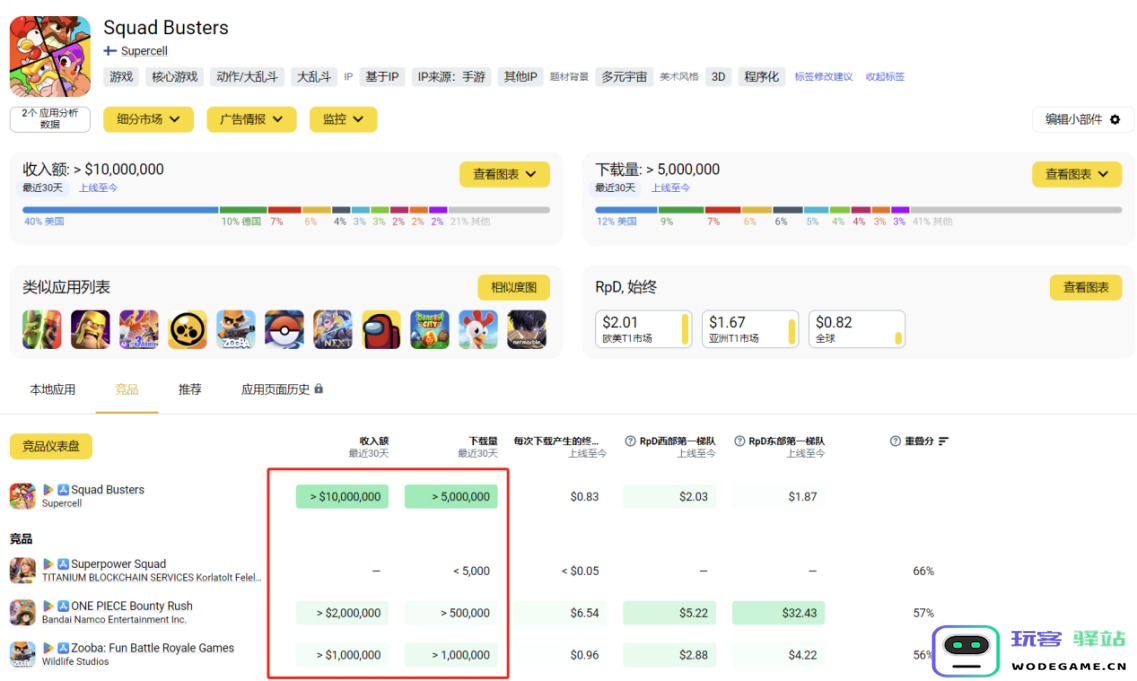The image size is (1137, 681).
Task: Click the > $10,000,000 revenue cell
Action: click(342, 497)
